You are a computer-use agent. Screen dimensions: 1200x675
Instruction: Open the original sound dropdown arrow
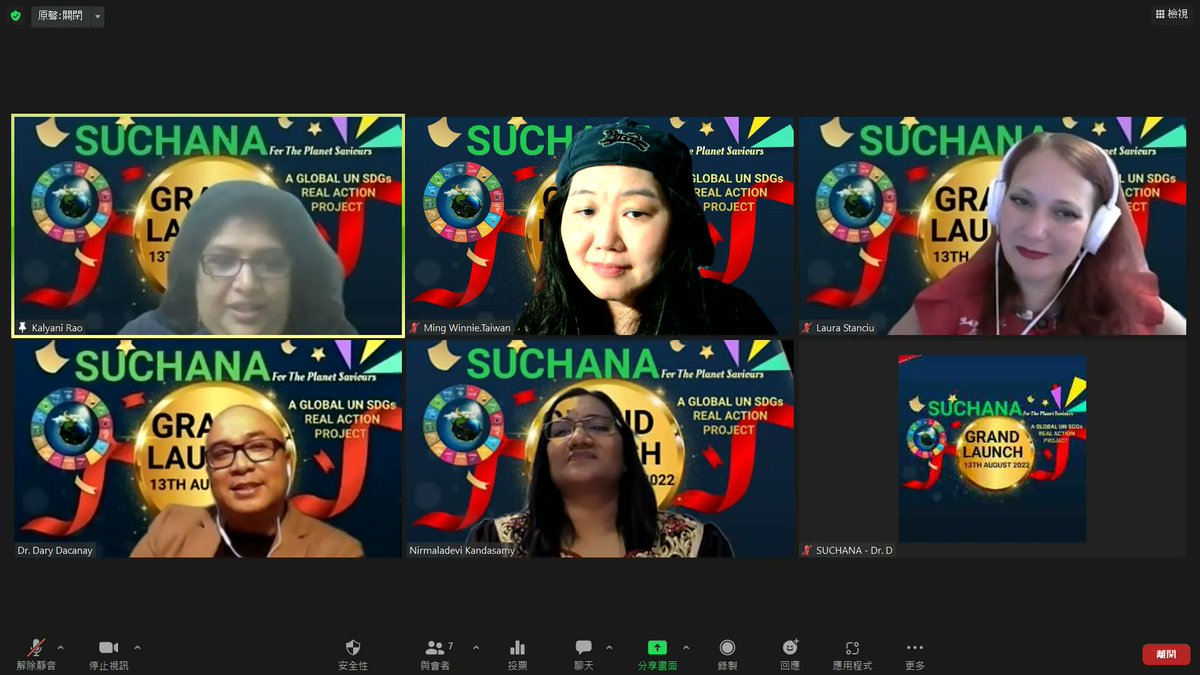point(97,16)
